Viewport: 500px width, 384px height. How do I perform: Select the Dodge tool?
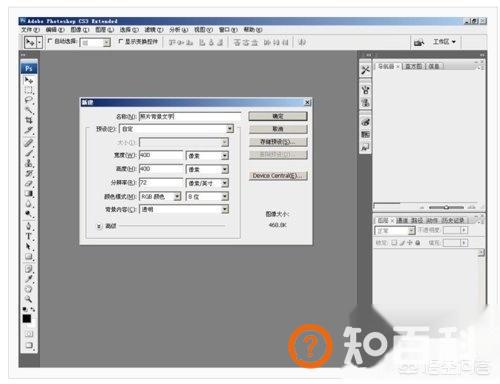click(x=29, y=214)
